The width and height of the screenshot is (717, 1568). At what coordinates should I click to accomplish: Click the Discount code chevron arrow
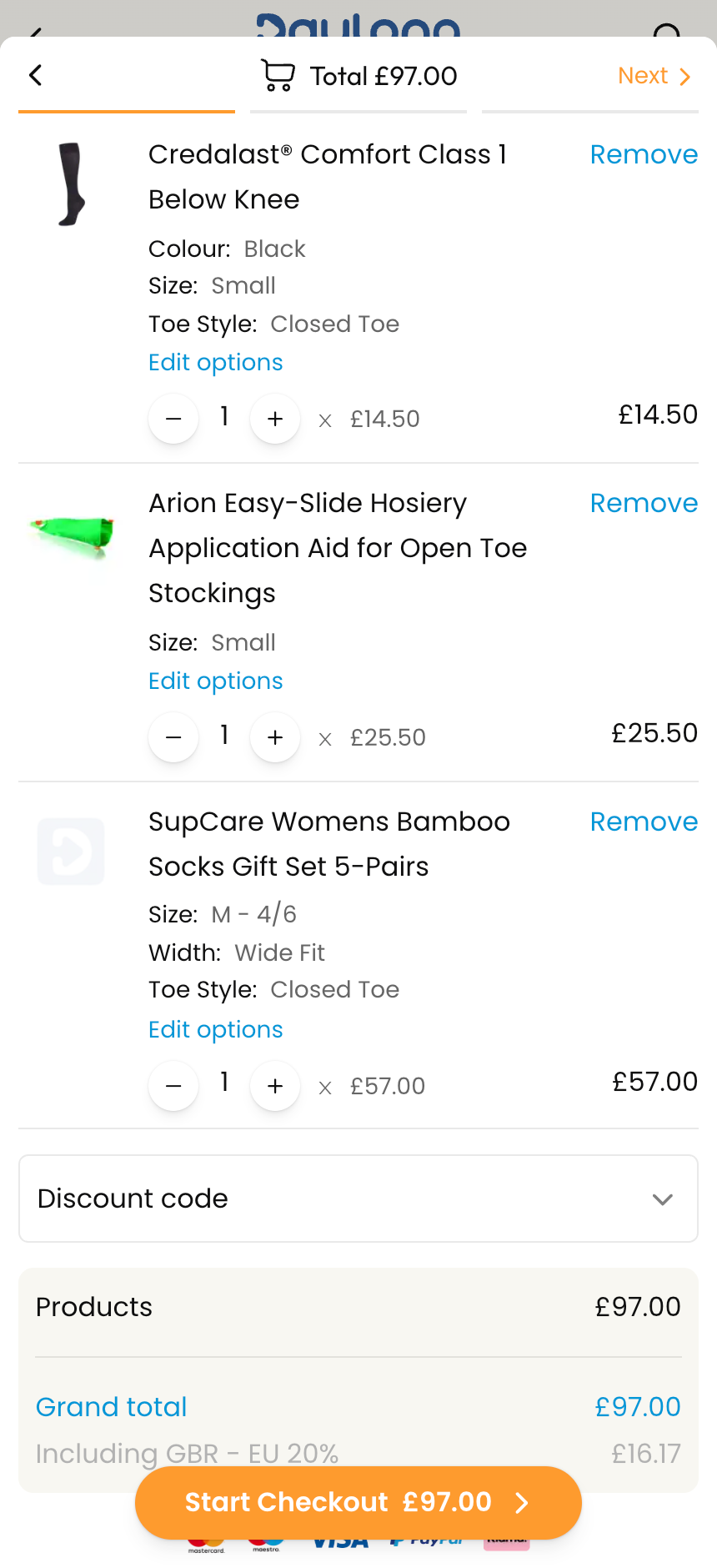click(x=663, y=1199)
